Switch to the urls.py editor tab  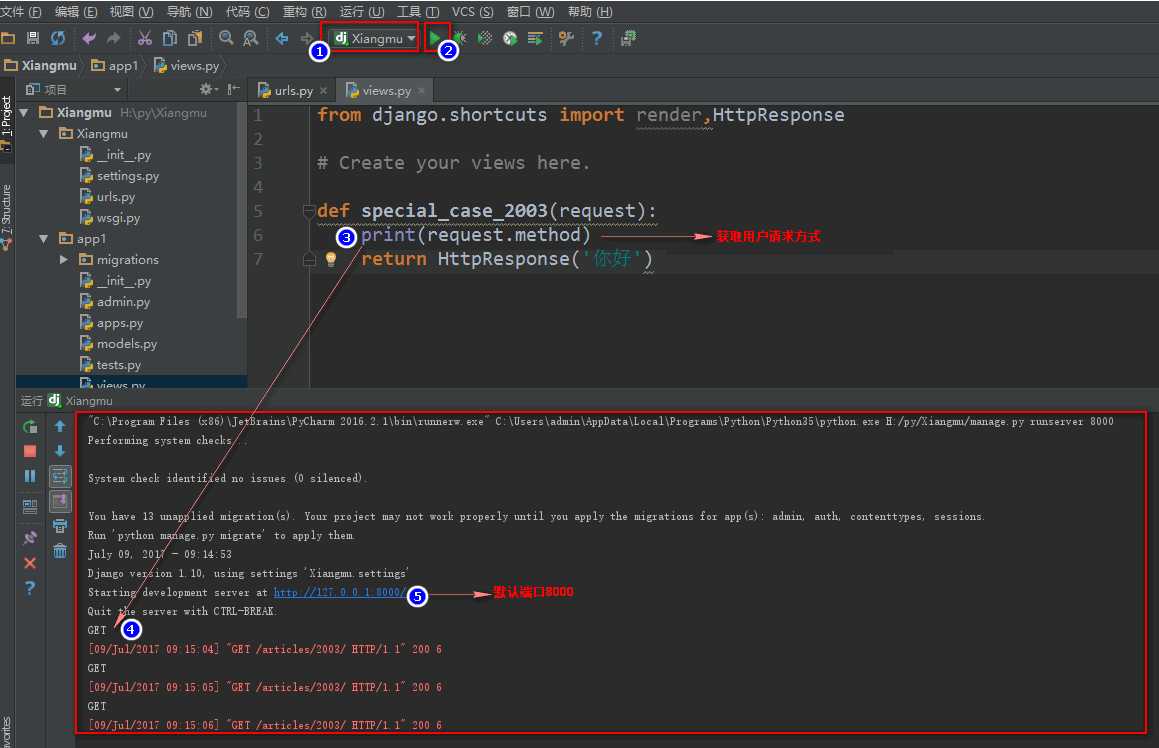click(292, 90)
